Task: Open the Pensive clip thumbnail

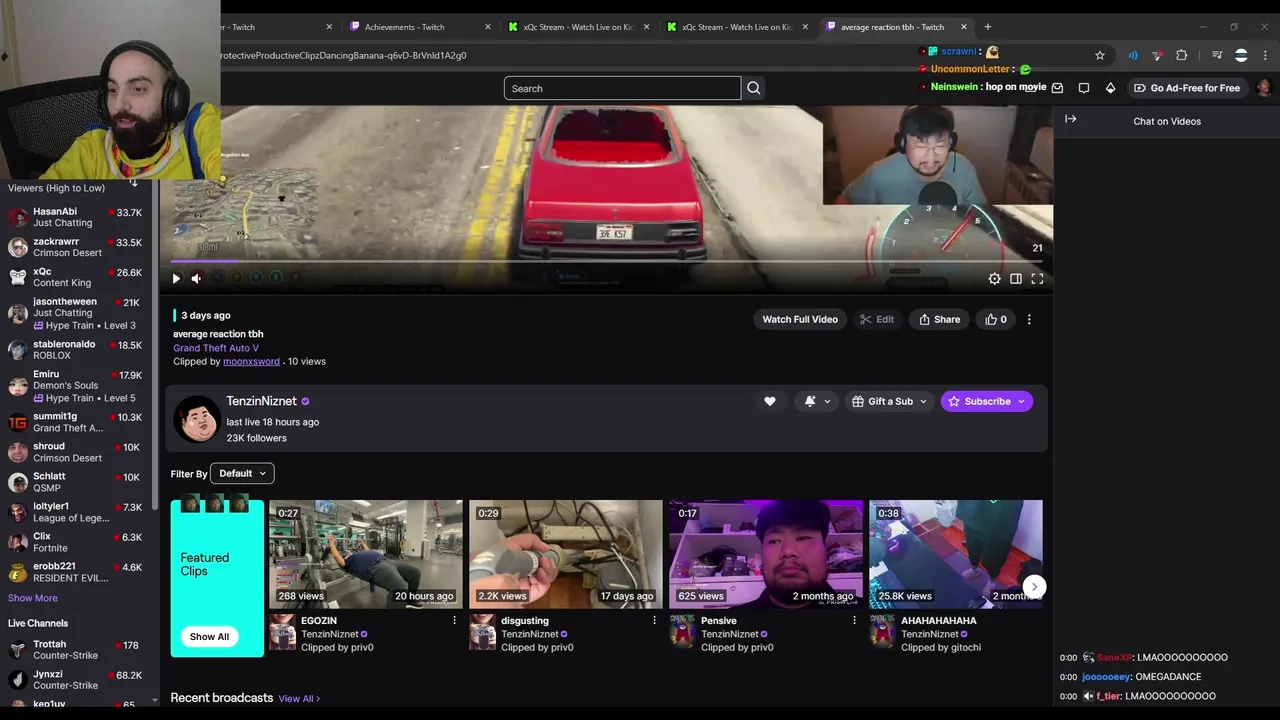Action: point(766,554)
